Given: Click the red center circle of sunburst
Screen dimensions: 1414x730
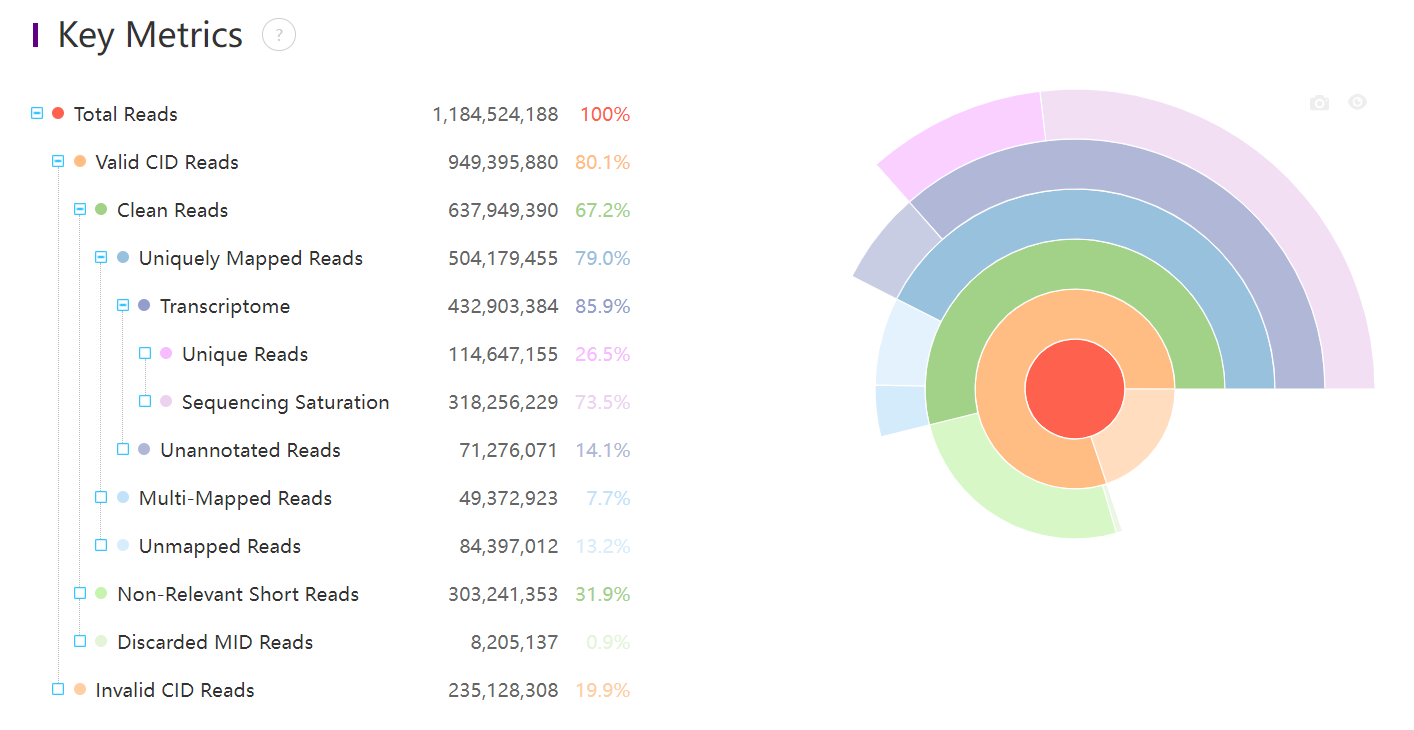Looking at the screenshot, I should click(1075, 388).
